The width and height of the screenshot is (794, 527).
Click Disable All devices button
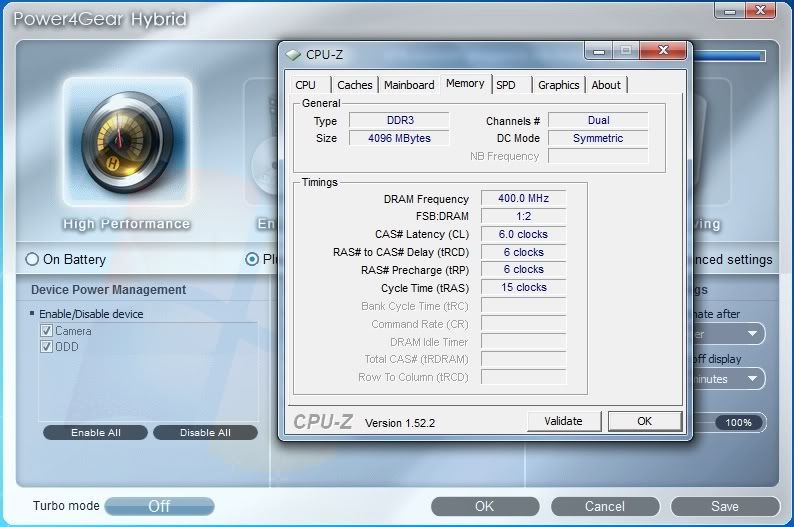pyautogui.click(x=205, y=433)
